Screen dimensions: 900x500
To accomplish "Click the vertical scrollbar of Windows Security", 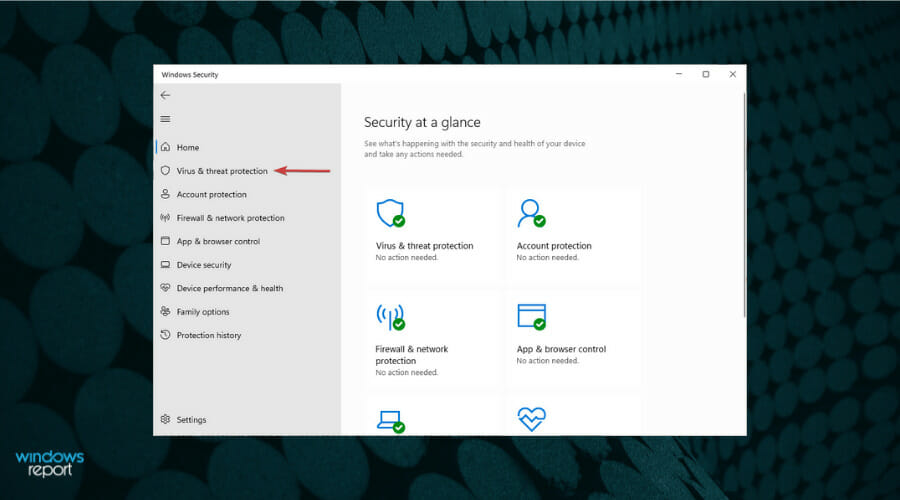I will pos(744,206).
